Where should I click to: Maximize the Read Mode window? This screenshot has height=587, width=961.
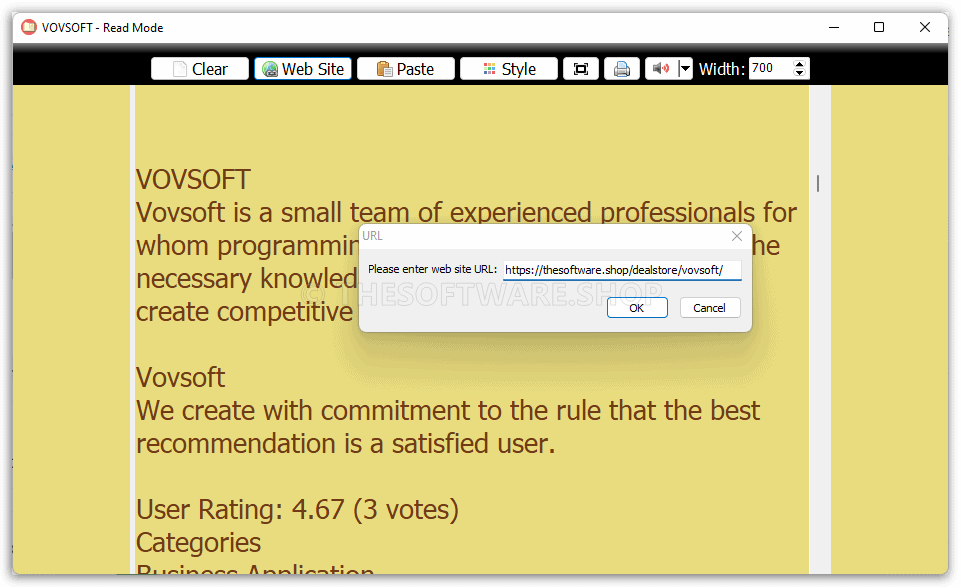pos(879,28)
